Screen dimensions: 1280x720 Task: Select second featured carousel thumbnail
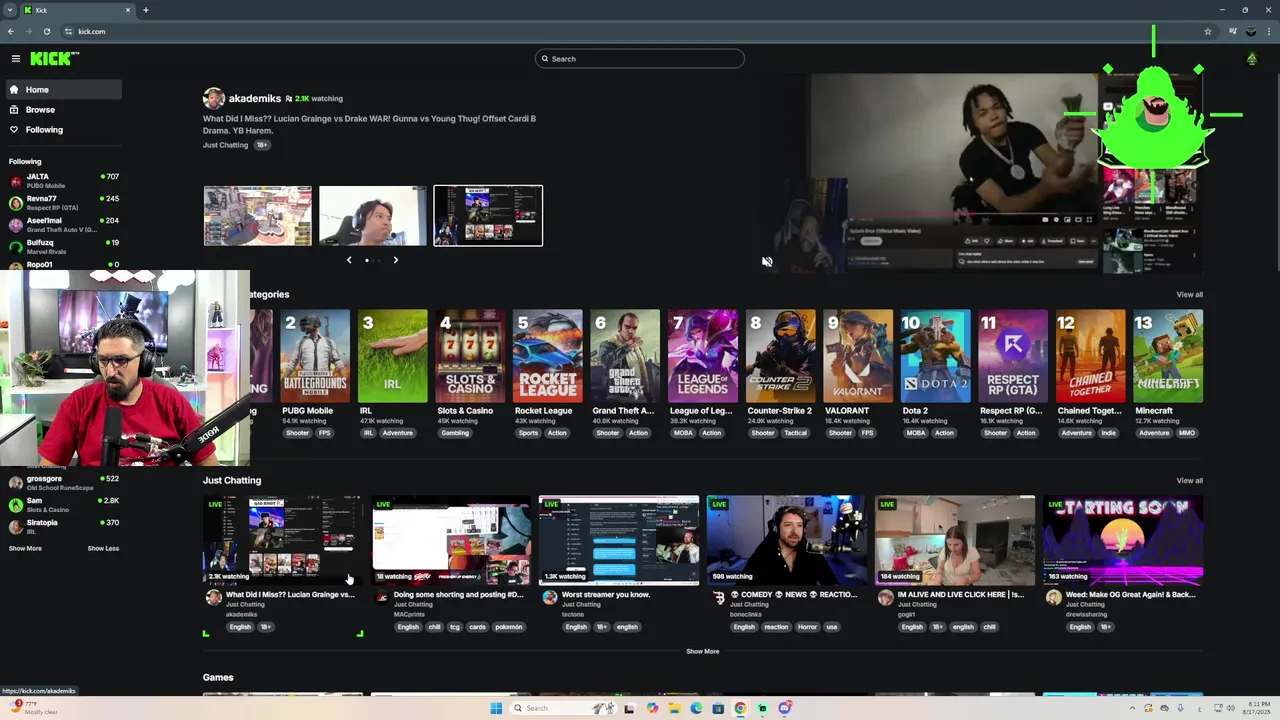coord(373,216)
